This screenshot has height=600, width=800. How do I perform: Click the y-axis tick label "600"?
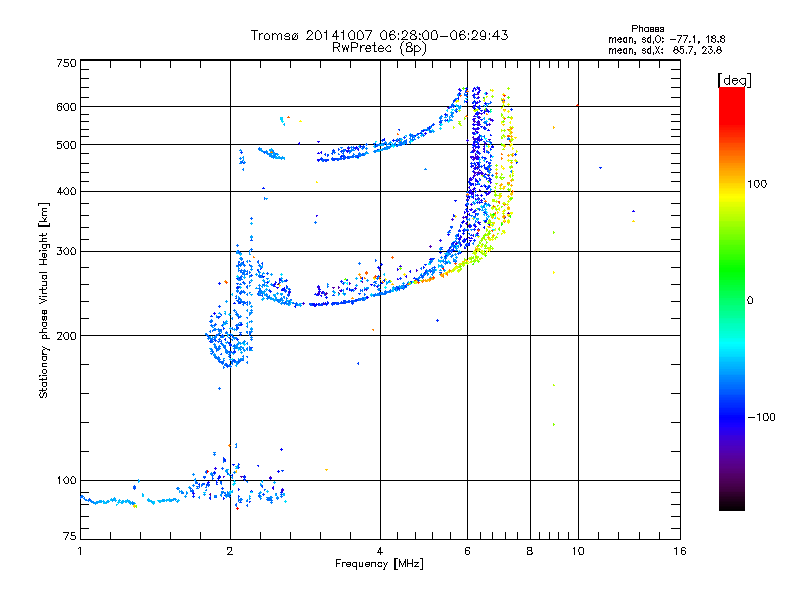click(66, 107)
